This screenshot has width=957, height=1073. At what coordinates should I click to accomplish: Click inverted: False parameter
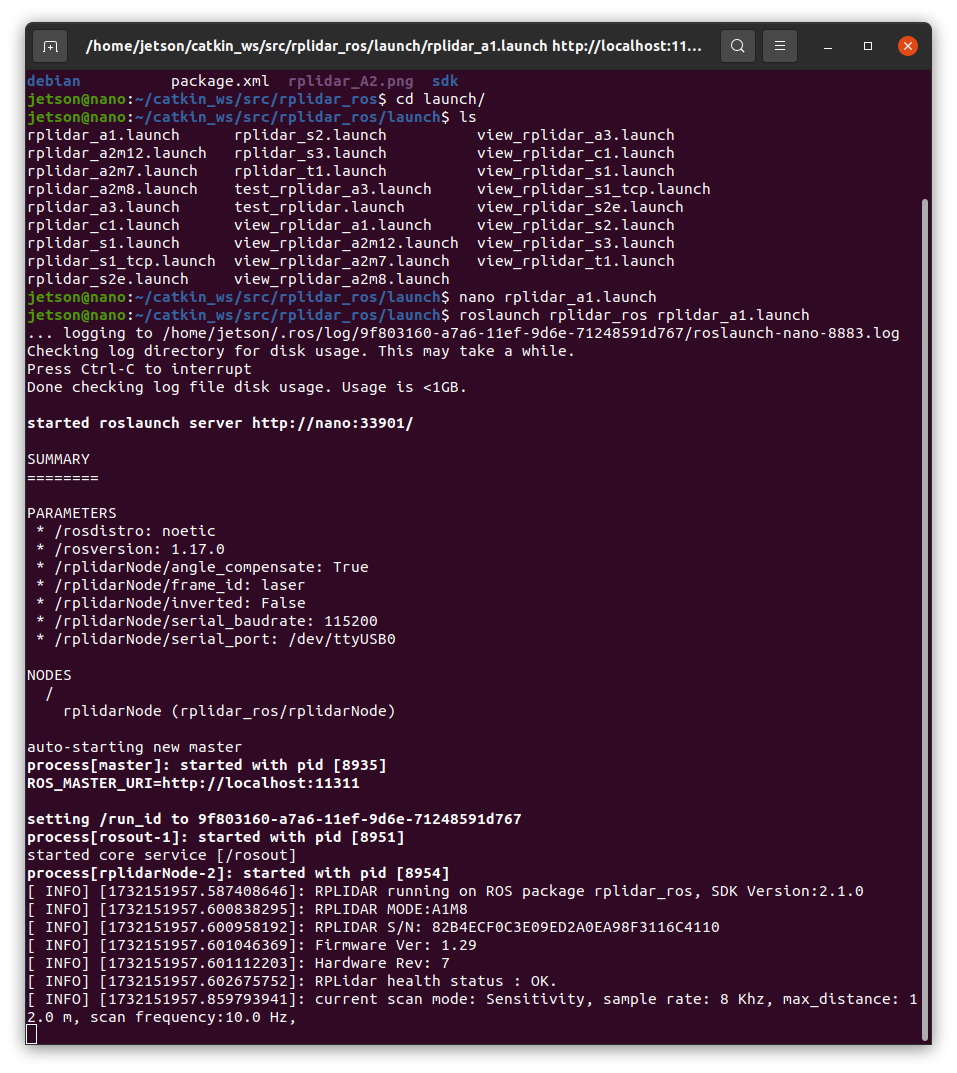pos(170,604)
